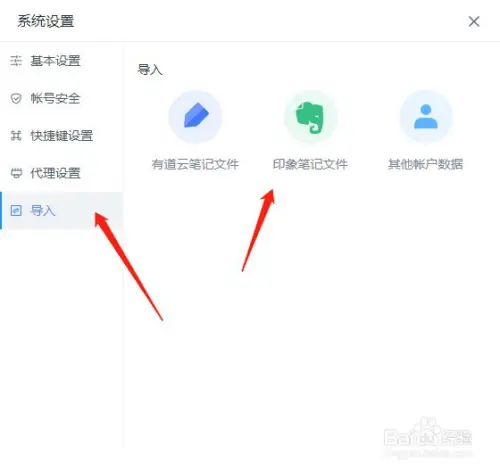
Task: Click the Baidu 经验 watermark logo
Action: 428,436
